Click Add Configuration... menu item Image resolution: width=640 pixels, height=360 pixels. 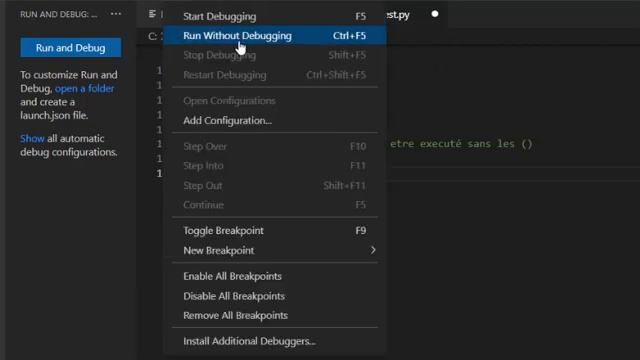[x=275, y=120]
